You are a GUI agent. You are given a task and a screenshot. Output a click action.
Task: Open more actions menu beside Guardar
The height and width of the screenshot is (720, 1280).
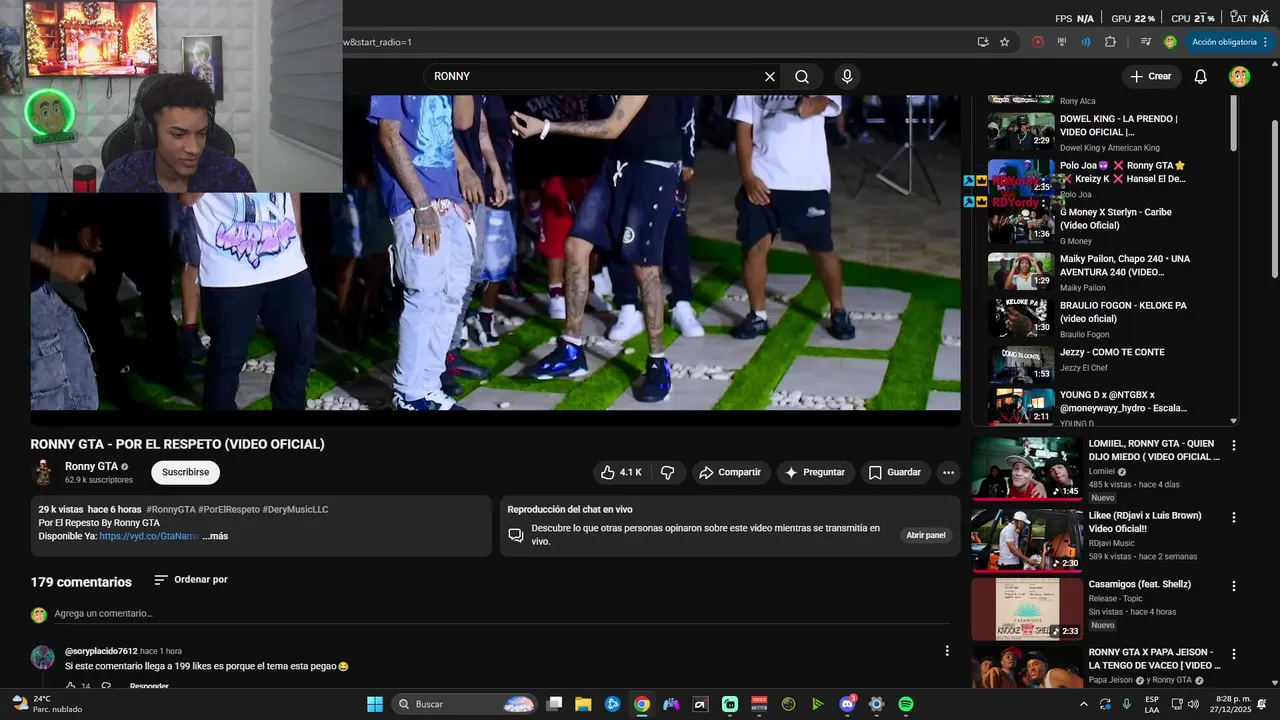tap(948, 472)
